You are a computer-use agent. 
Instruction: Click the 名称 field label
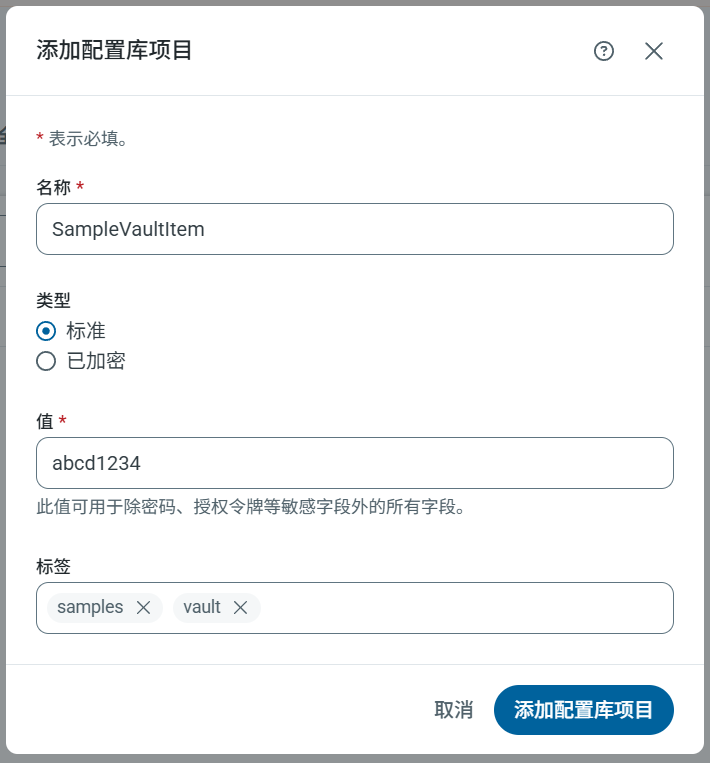pos(53,187)
